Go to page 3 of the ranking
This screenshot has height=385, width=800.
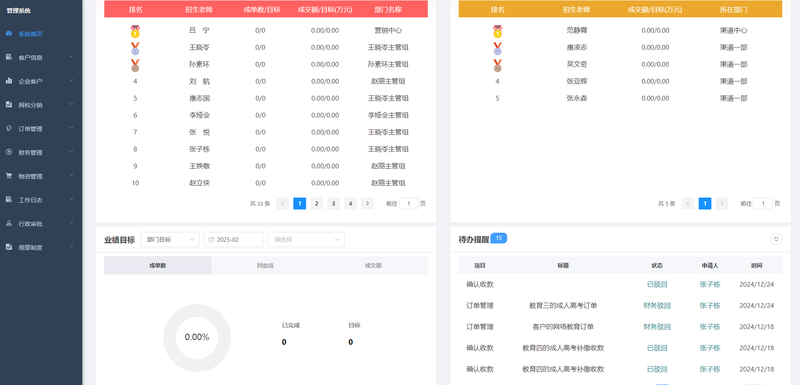(x=334, y=203)
